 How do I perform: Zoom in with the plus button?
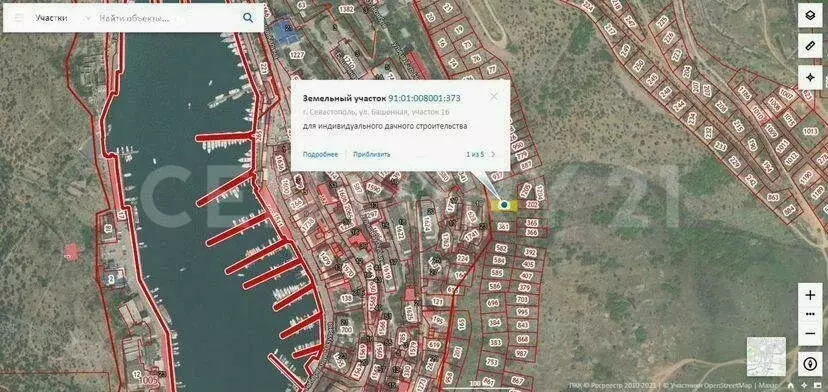pyautogui.click(x=810, y=295)
